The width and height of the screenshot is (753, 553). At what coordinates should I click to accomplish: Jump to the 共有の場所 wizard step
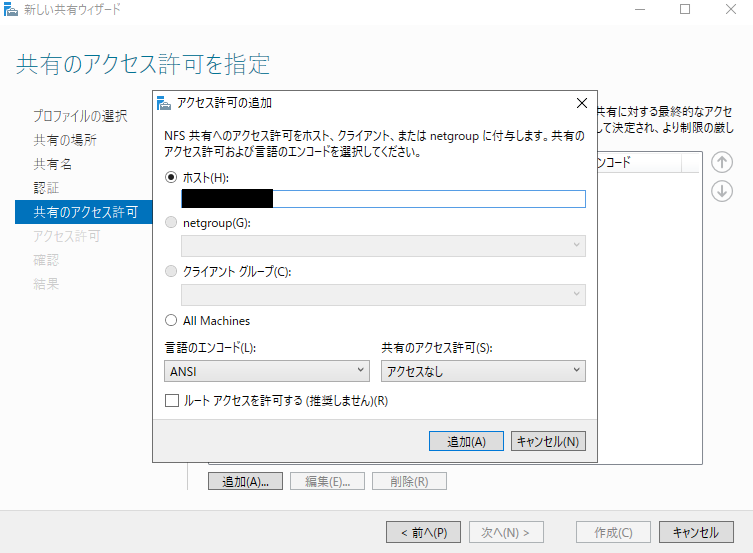point(65,140)
